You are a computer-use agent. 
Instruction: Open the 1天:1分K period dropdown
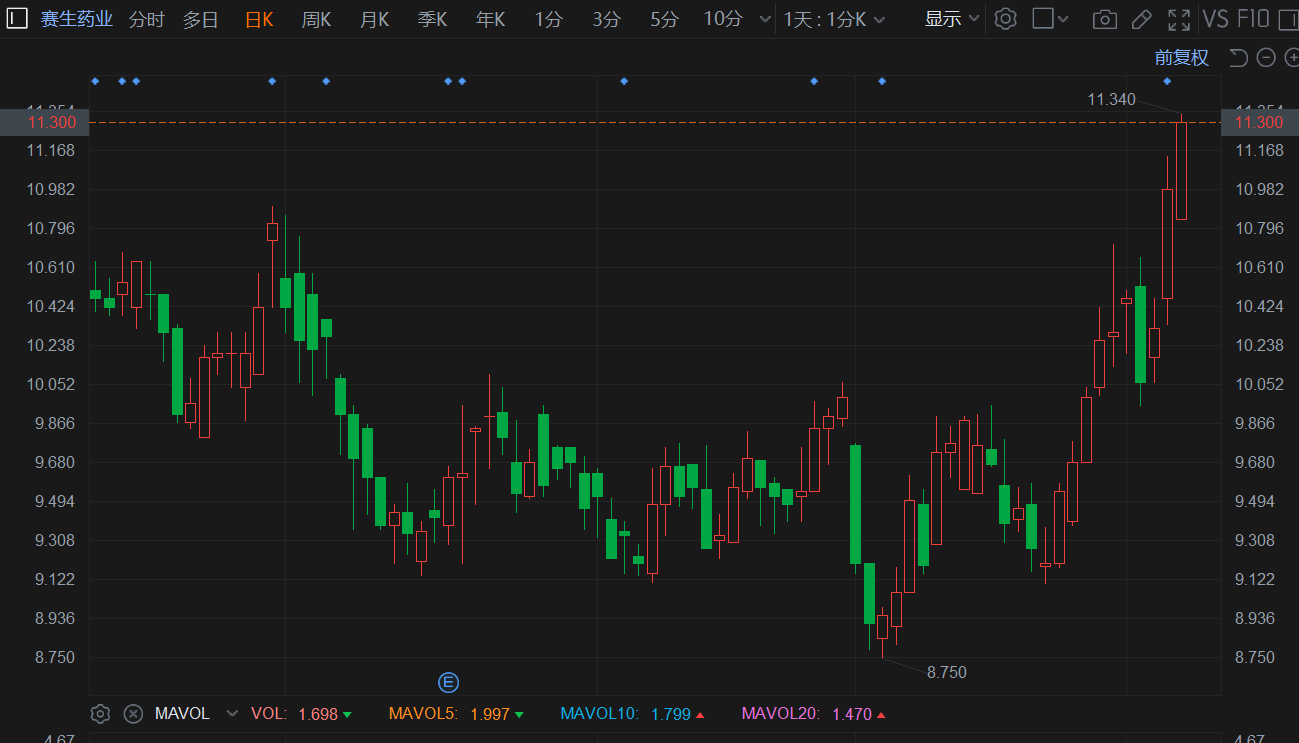[x=832, y=19]
